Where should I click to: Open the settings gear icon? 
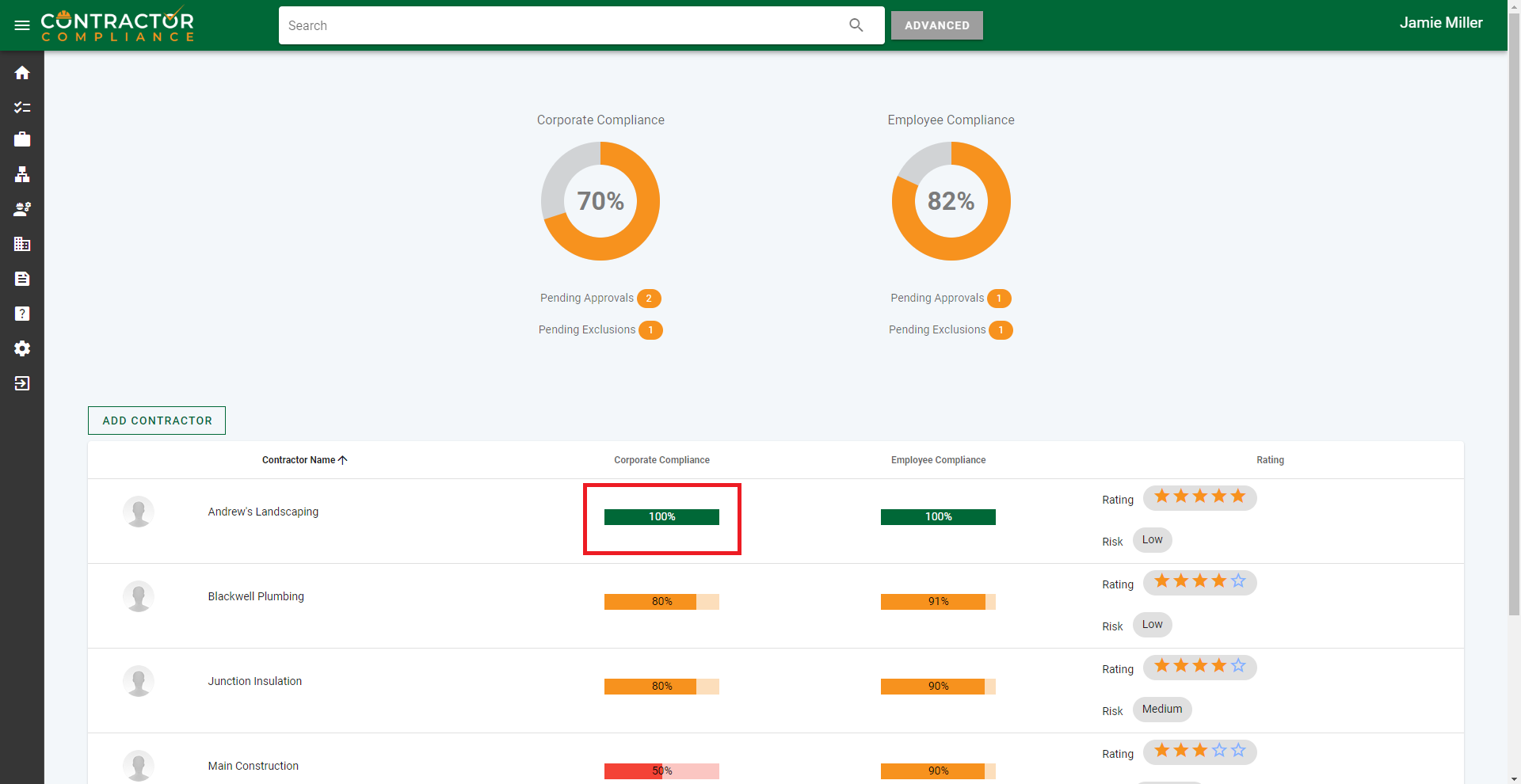(x=22, y=348)
